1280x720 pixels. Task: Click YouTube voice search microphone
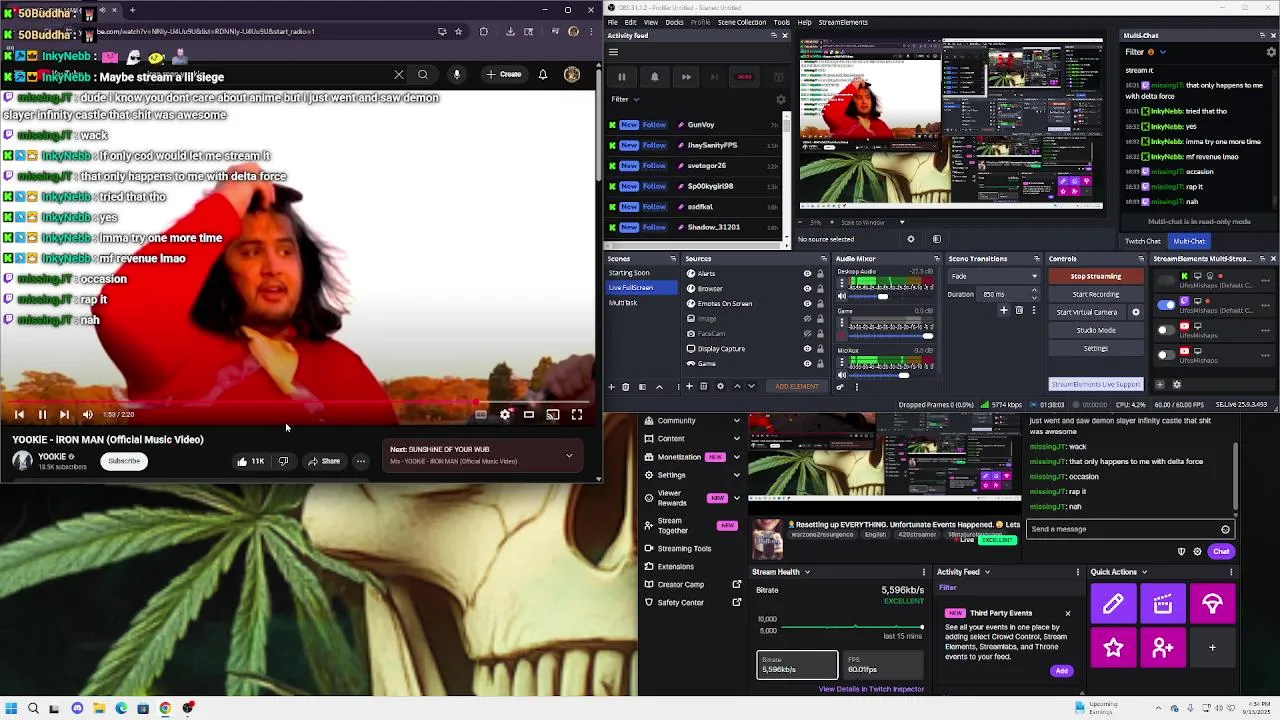[456, 75]
